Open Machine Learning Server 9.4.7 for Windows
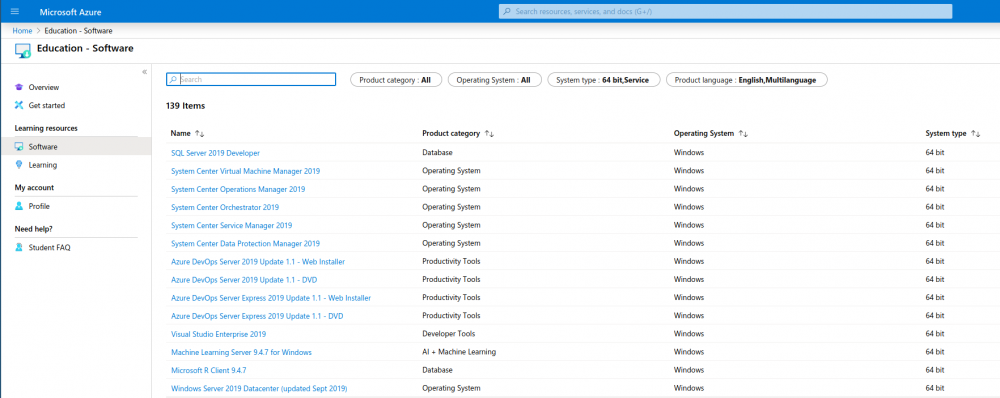 pyautogui.click(x=241, y=352)
